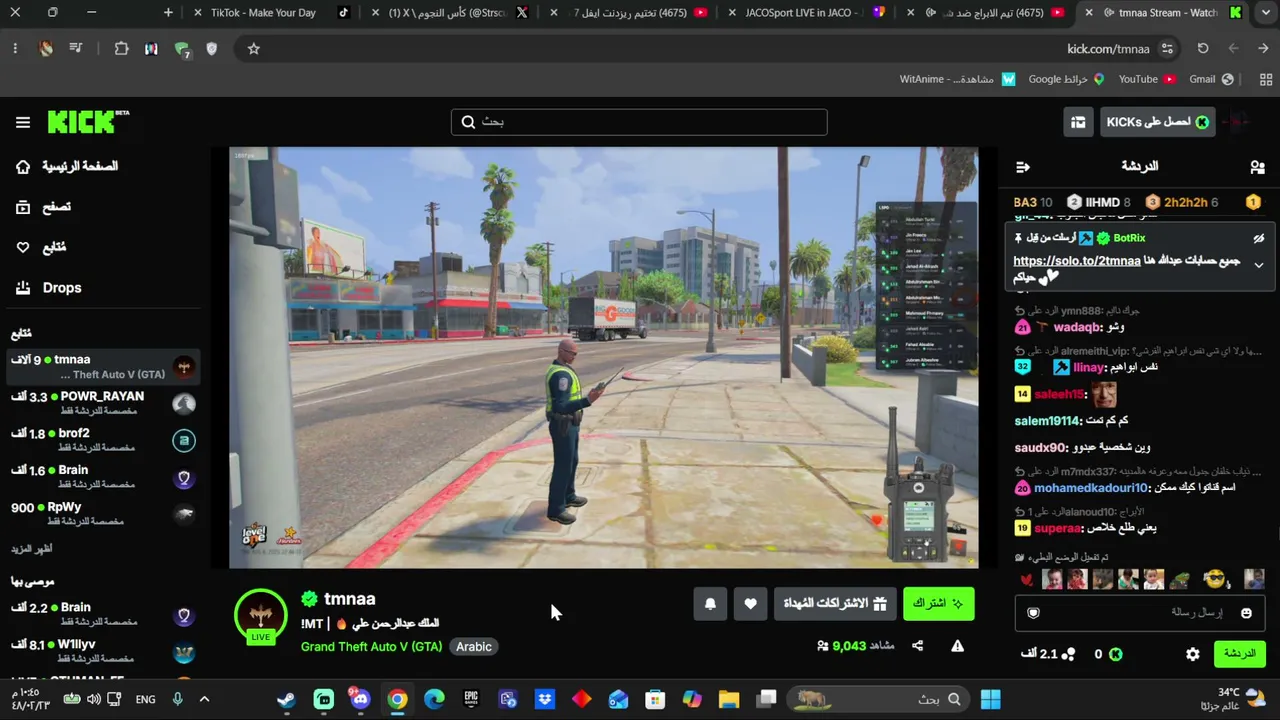Image resolution: width=1280 pixels, height=720 pixels.
Task: Select the tmnaa channel in followed list
Action: 104,366
